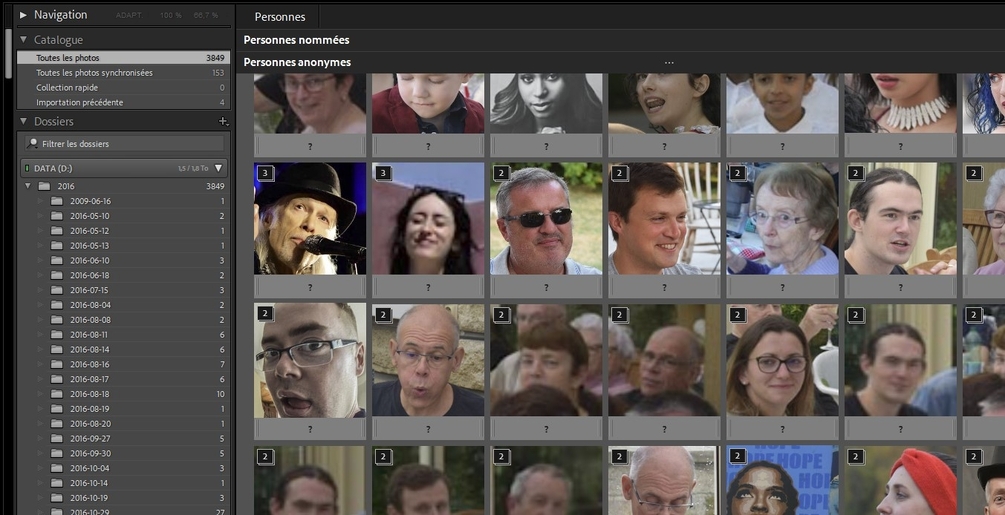Select the Personnes tab

[x=280, y=17]
